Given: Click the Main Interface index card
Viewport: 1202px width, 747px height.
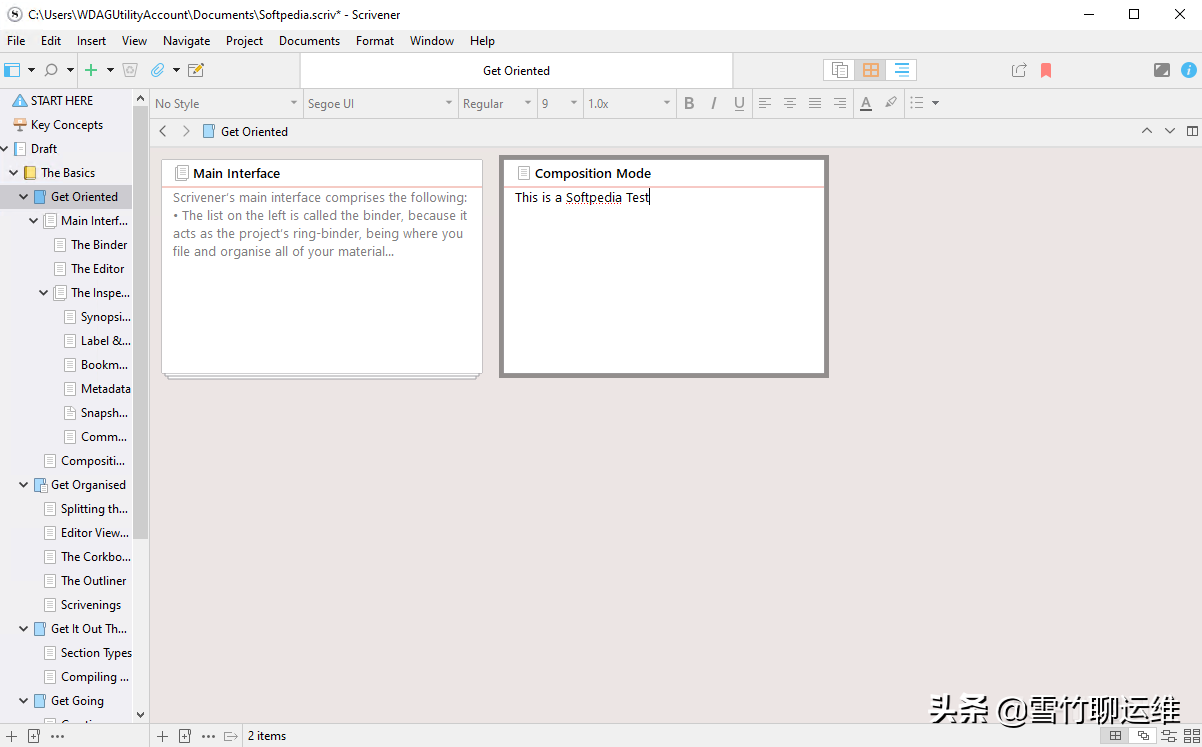Looking at the screenshot, I should coord(322,267).
